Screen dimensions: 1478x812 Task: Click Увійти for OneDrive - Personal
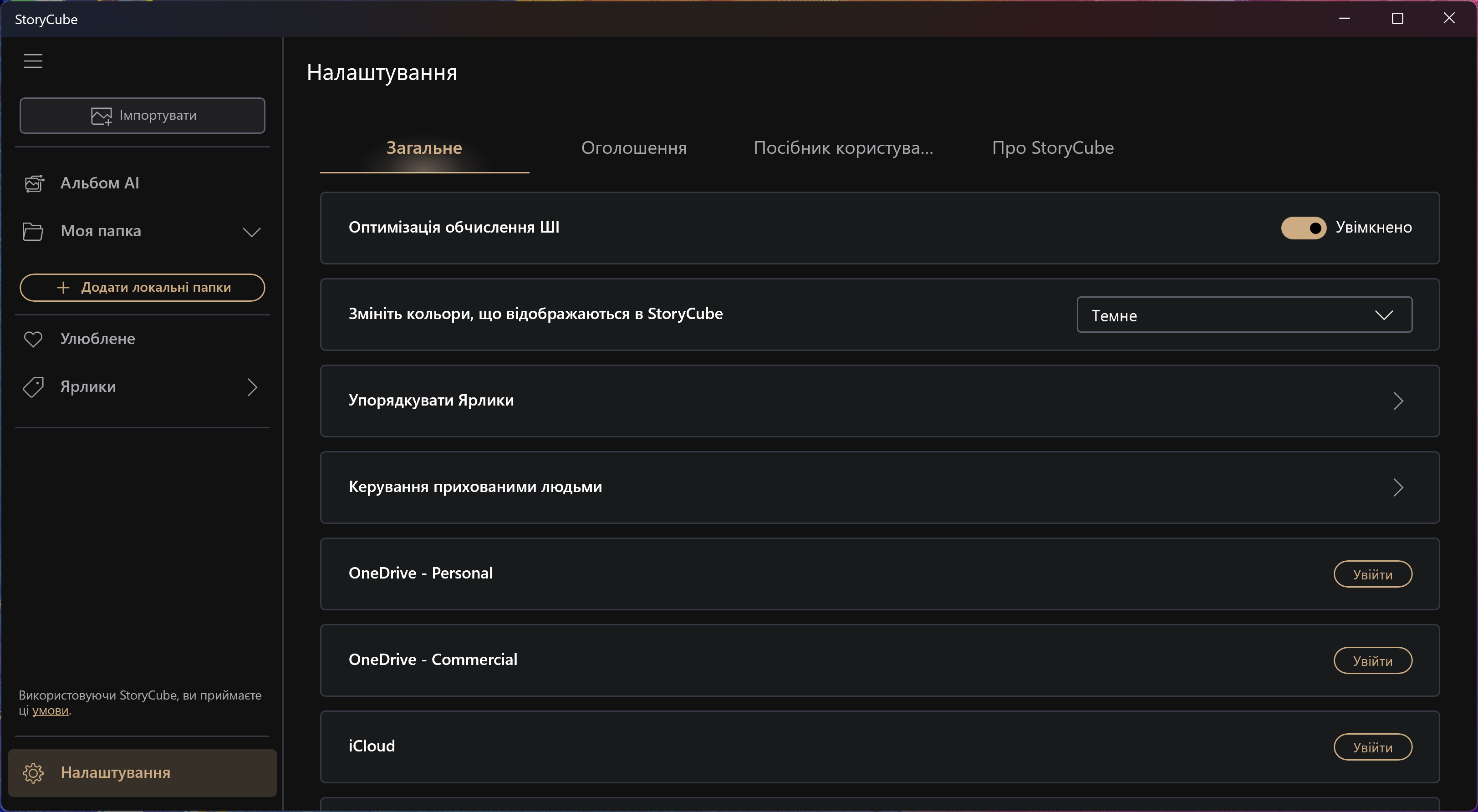point(1372,574)
